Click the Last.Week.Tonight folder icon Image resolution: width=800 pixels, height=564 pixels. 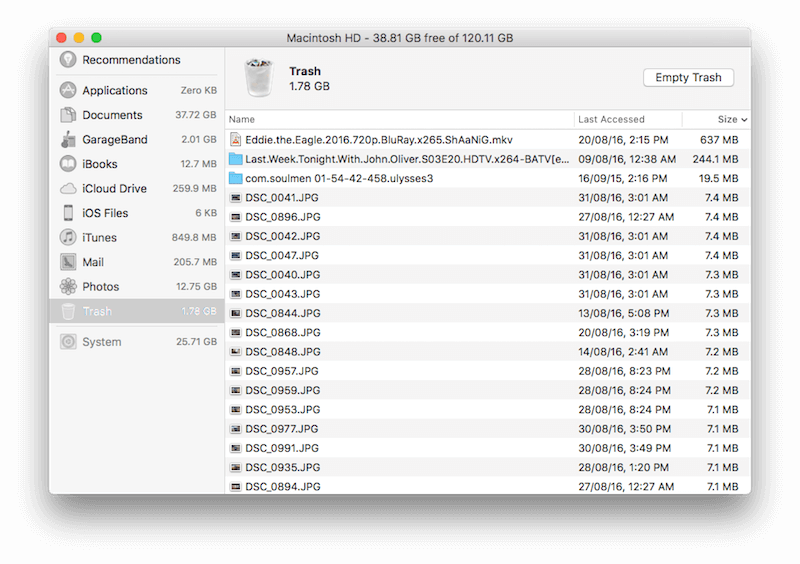click(x=236, y=159)
